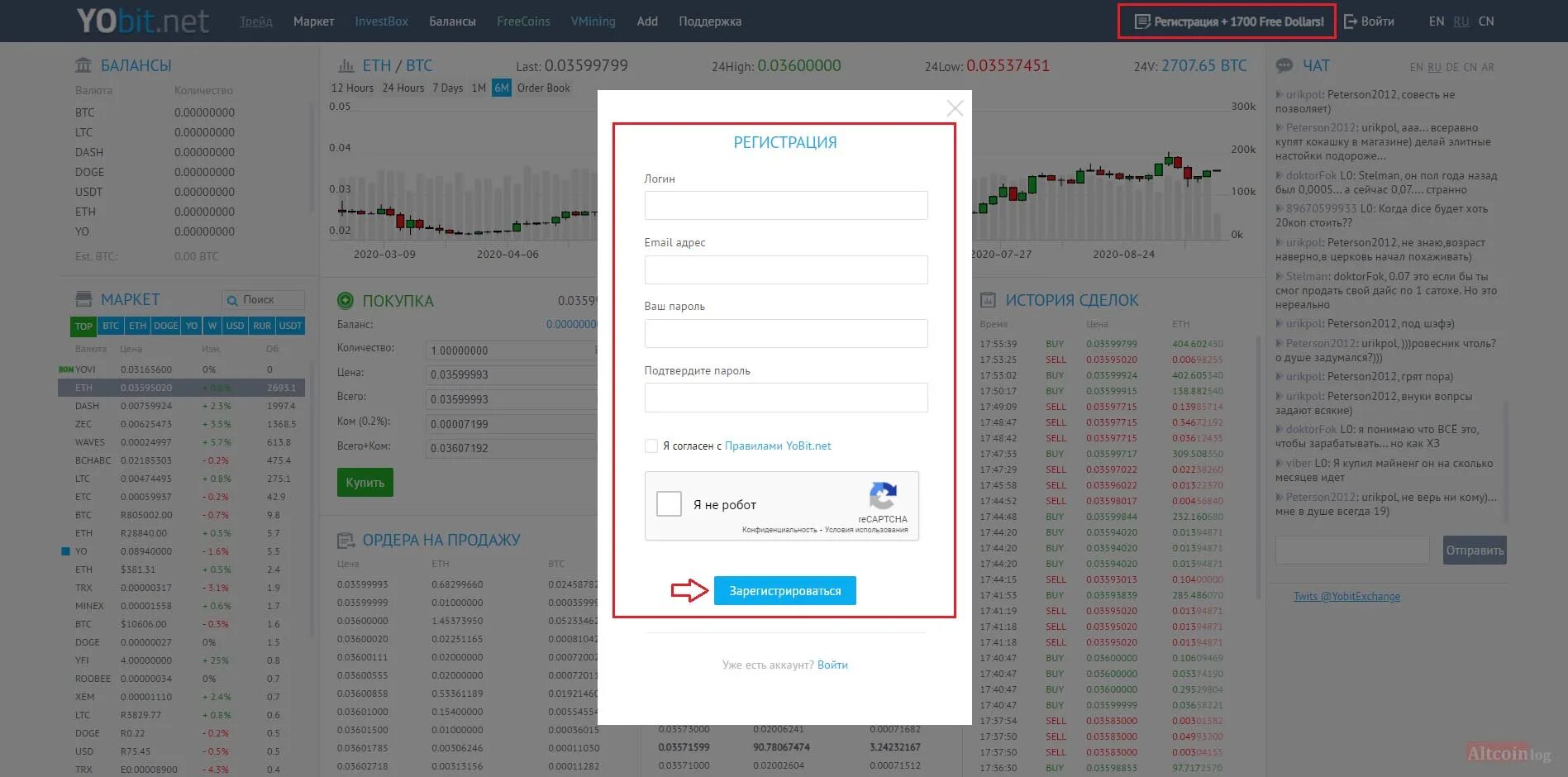Click the Количество amount field
The height and width of the screenshot is (777, 1568).
point(512,350)
